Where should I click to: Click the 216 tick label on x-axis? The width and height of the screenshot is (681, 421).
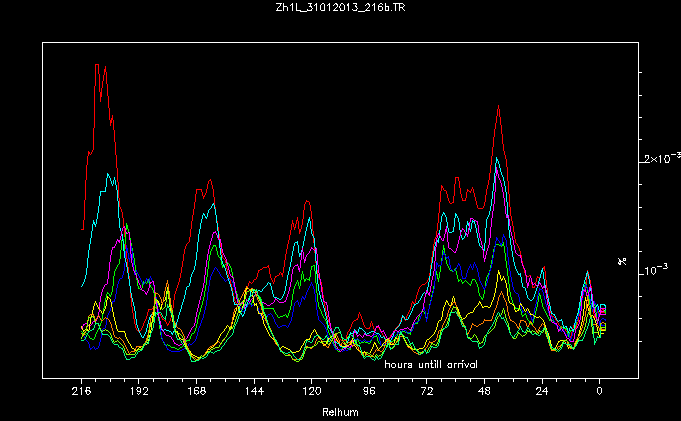[81, 395]
